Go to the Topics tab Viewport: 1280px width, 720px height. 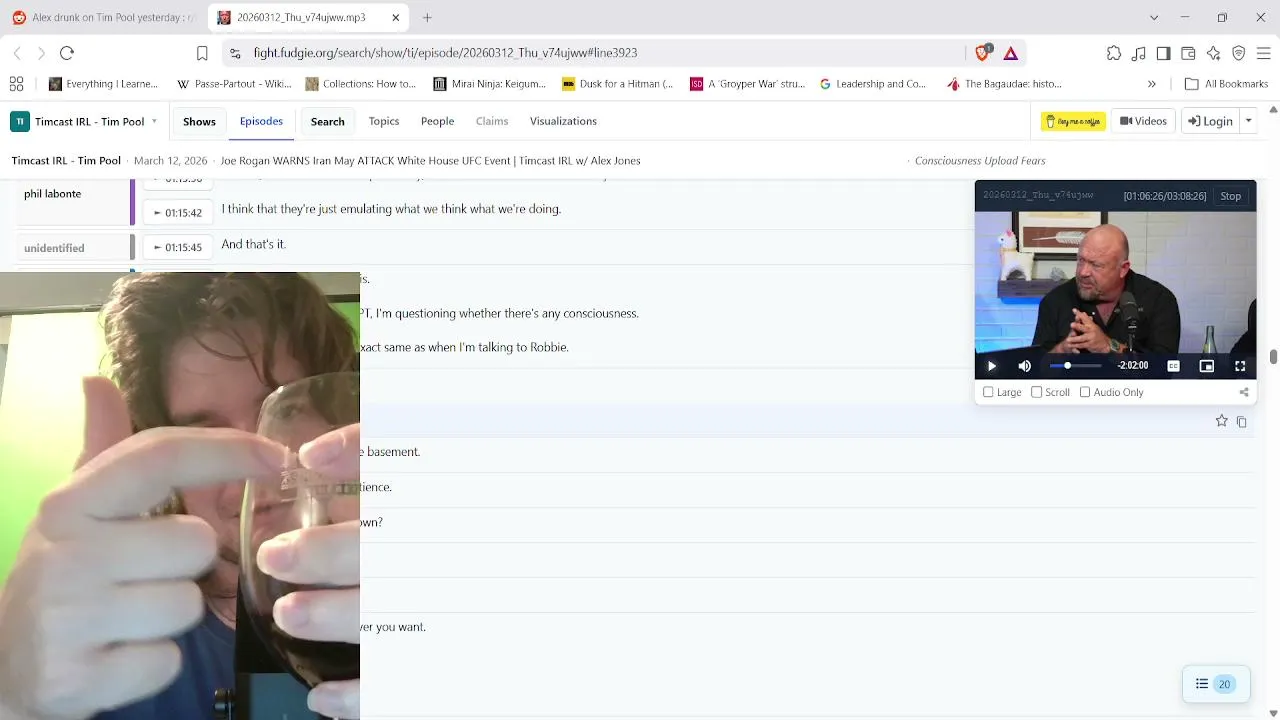pyautogui.click(x=384, y=121)
